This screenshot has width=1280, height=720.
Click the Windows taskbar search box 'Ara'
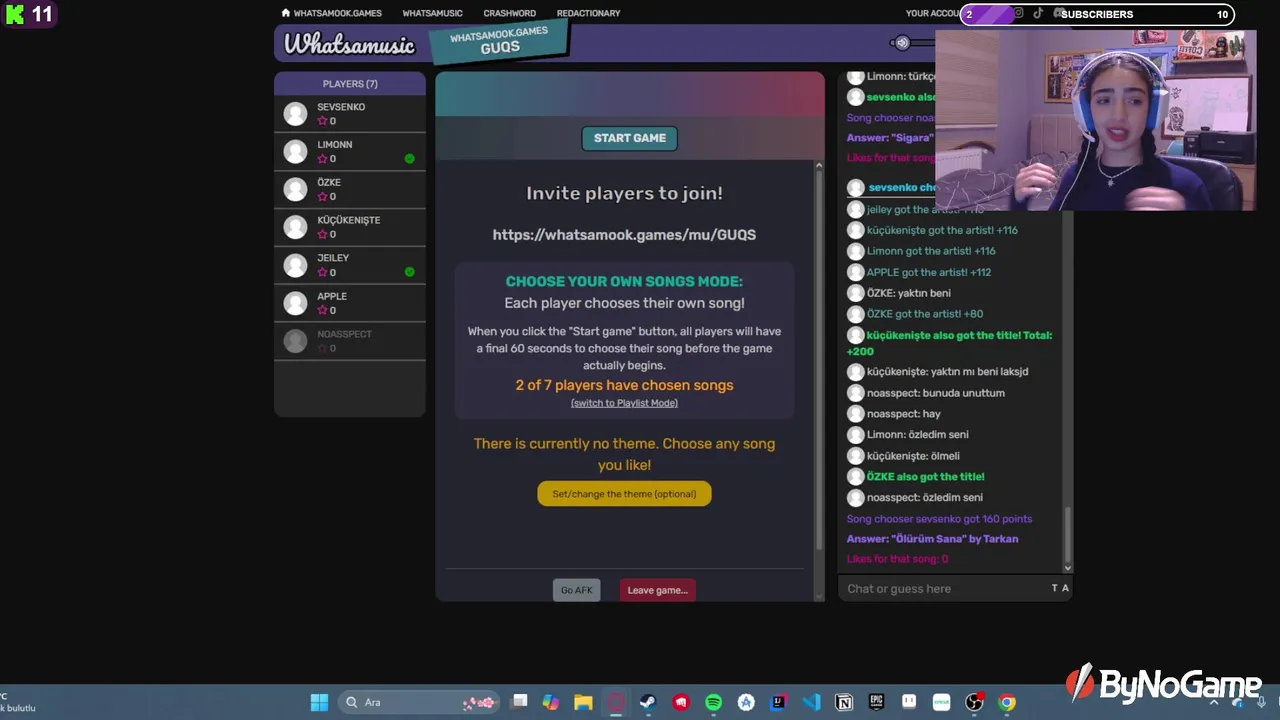pyautogui.click(x=420, y=702)
